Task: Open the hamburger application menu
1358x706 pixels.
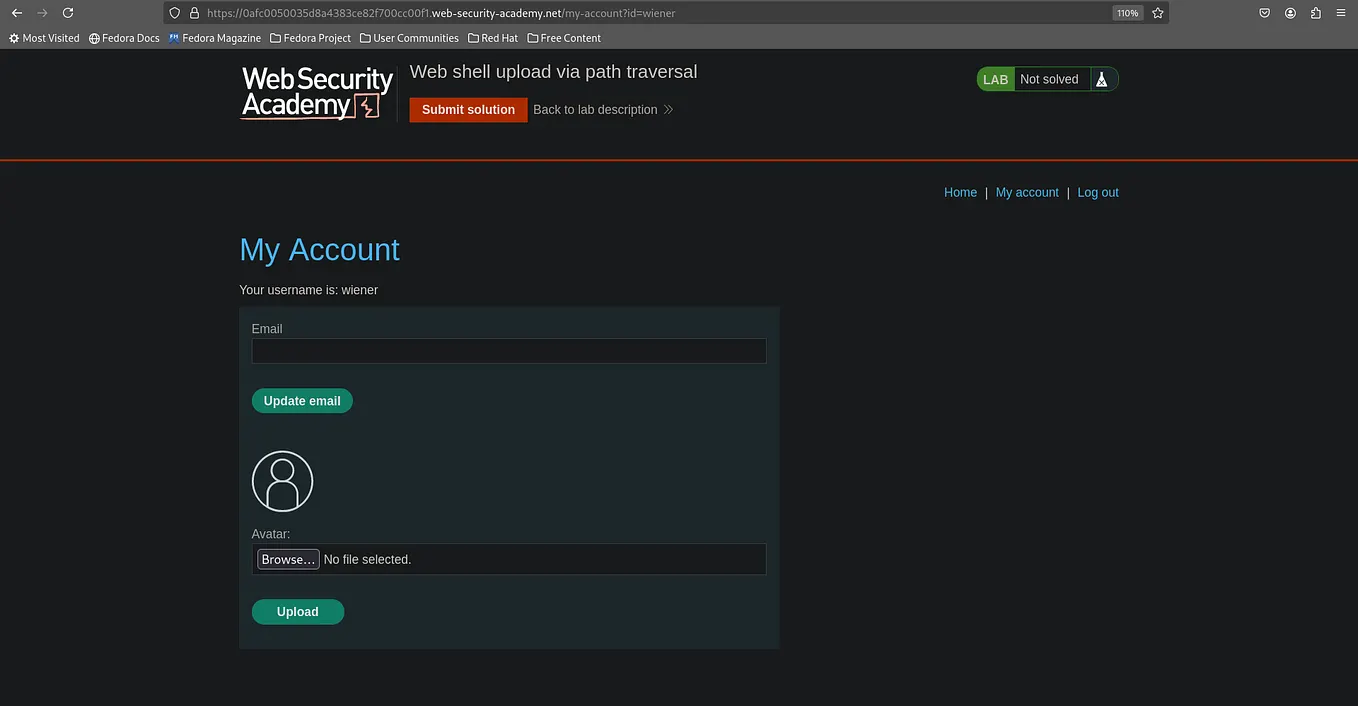Action: point(1340,13)
